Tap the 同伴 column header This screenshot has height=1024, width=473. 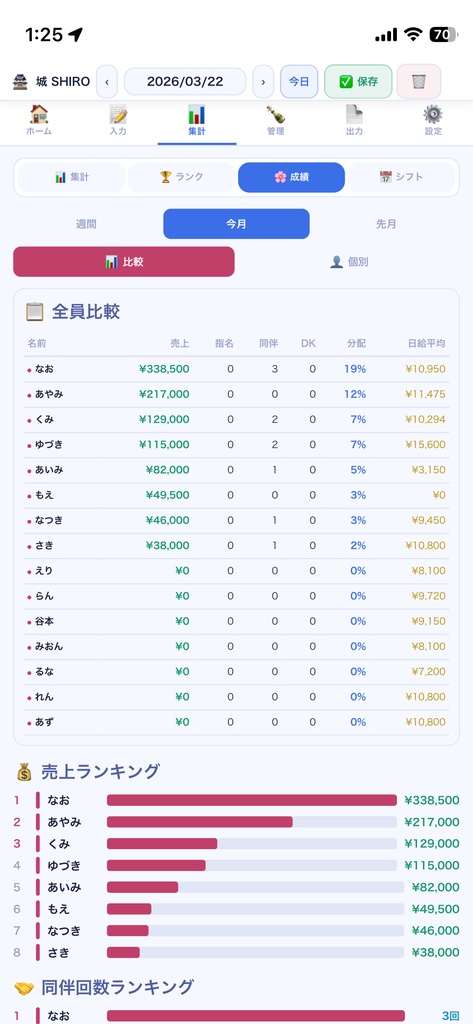click(x=269, y=344)
